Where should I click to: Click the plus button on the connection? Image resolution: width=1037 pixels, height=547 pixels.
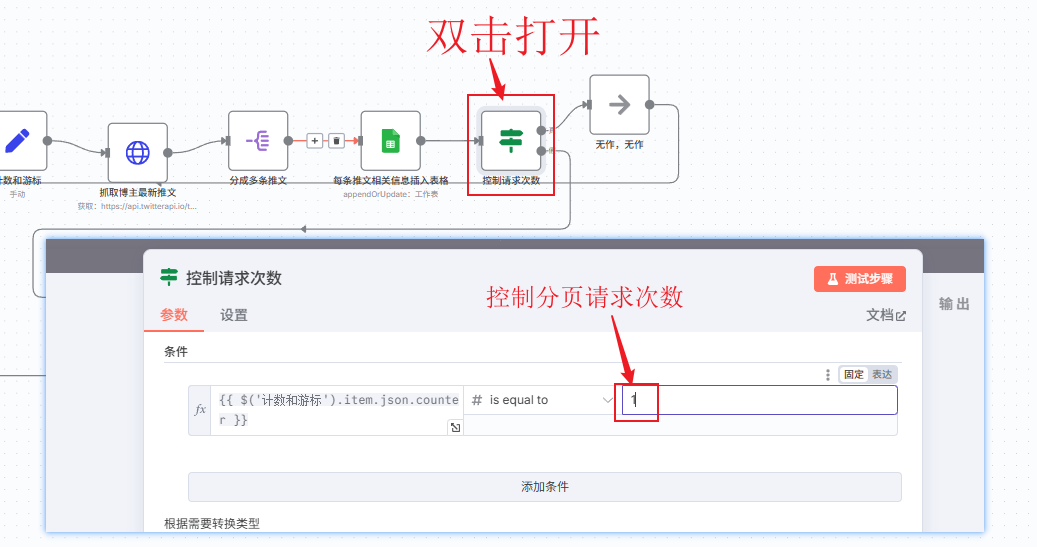point(315,140)
